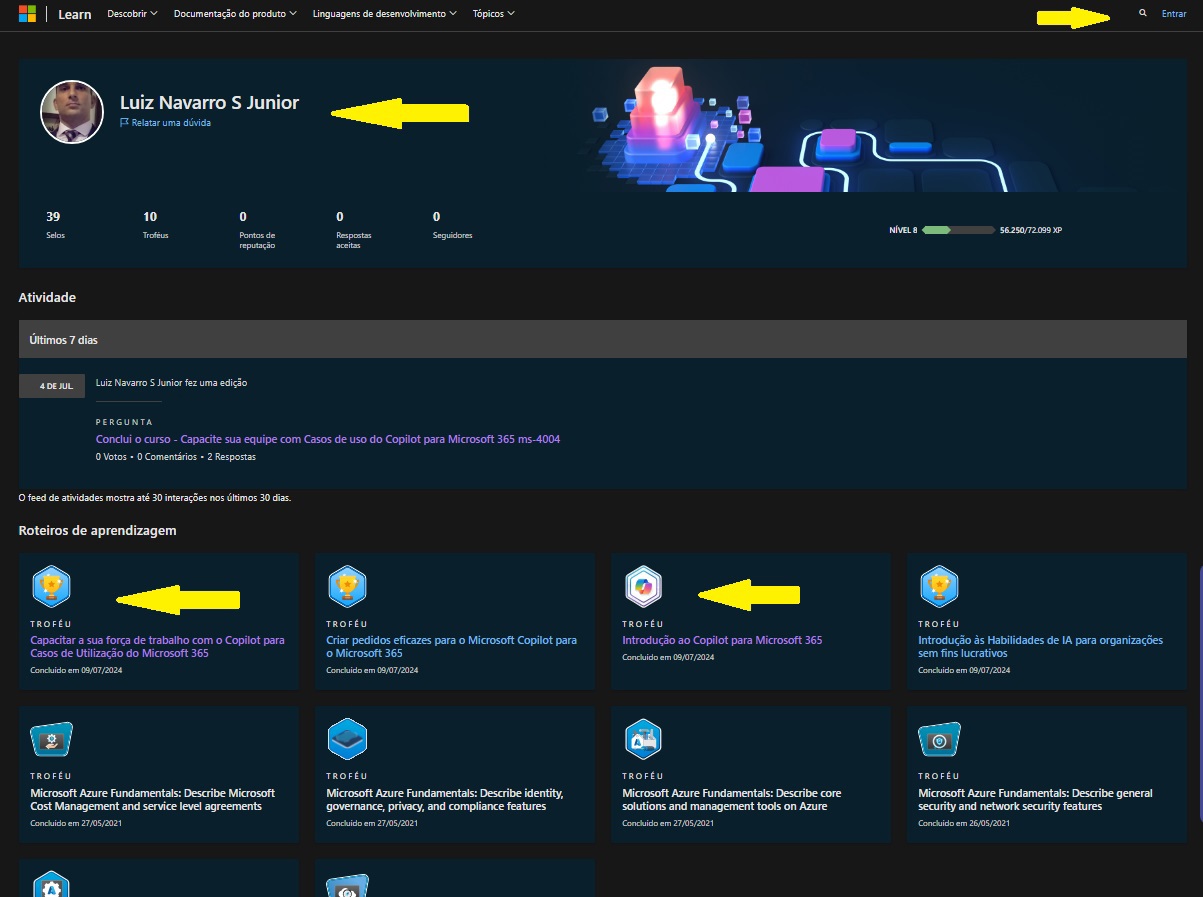This screenshot has height=897, width=1203.
Task: Open Capacitar a sua força de trabalho link
Action: click(x=158, y=646)
